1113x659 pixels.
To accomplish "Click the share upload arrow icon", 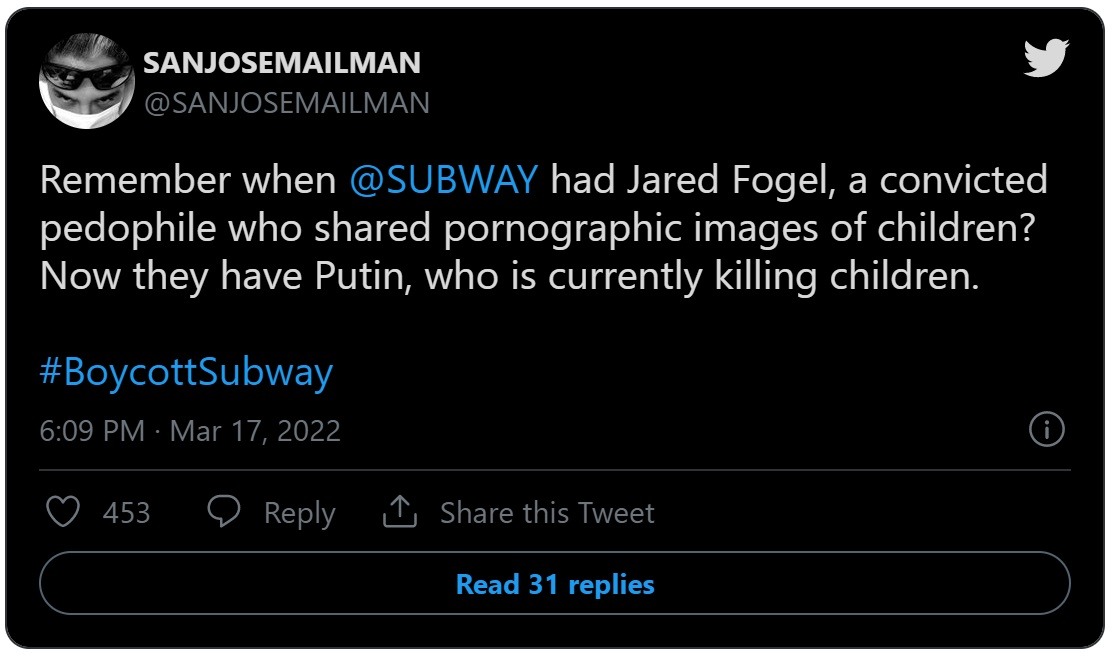I will point(399,512).
